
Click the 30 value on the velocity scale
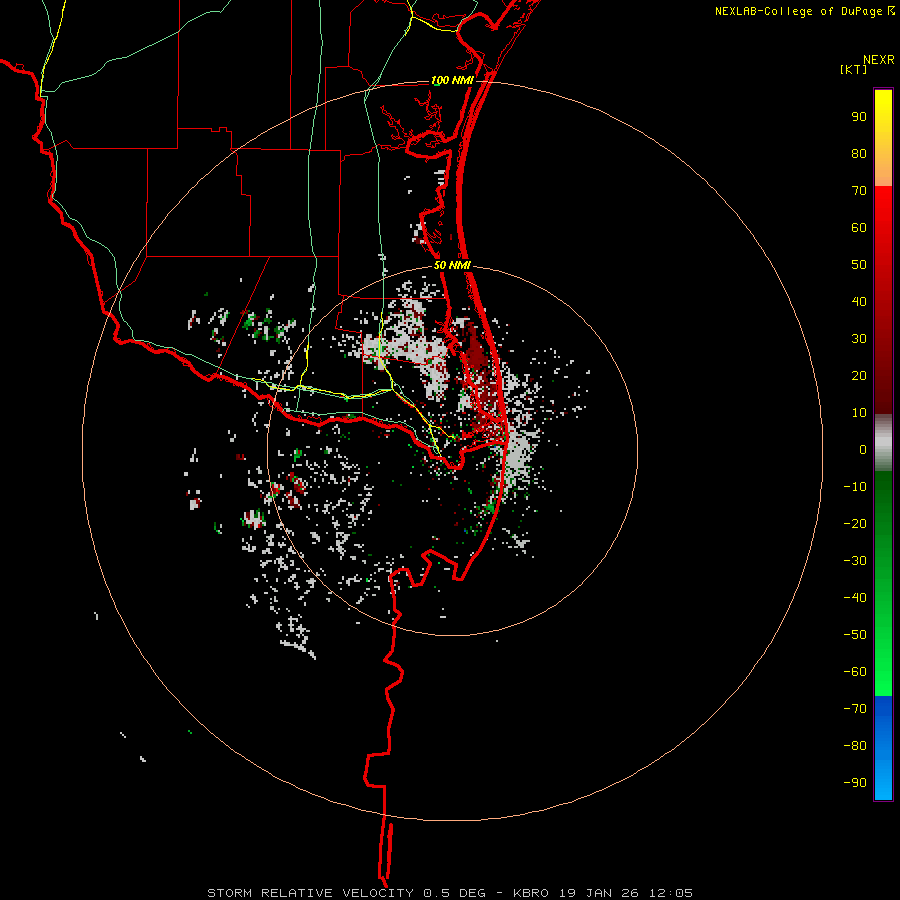click(x=859, y=339)
